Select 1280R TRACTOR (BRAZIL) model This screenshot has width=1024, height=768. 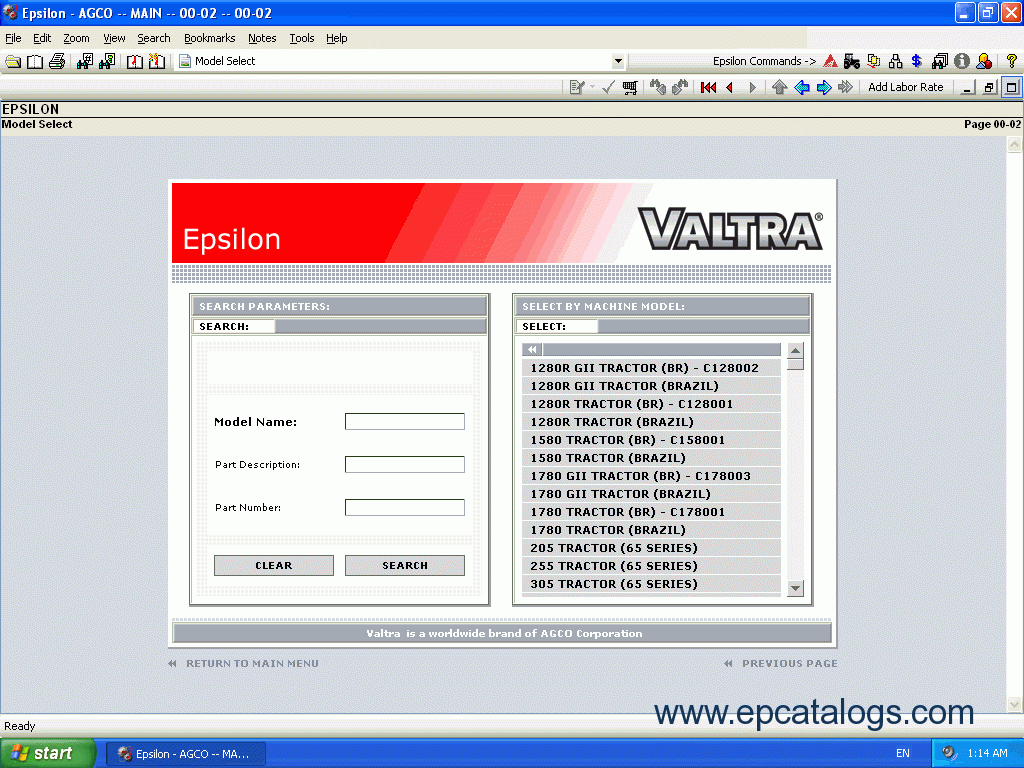pyautogui.click(x=651, y=422)
